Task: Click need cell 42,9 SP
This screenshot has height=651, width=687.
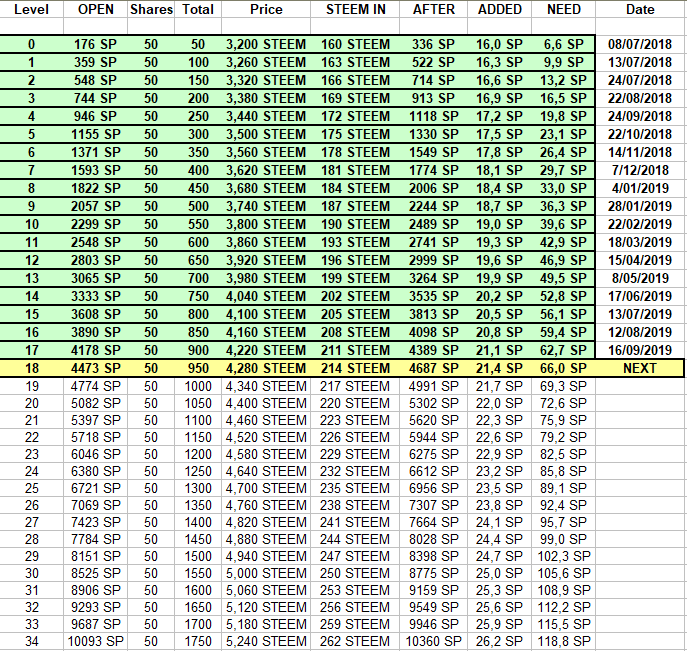Action: click(x=563, y=242)
